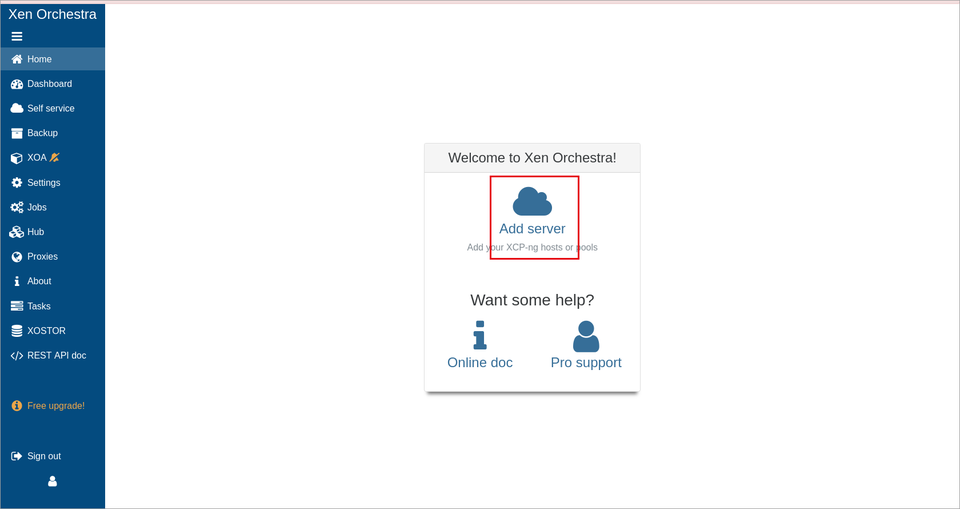This screenshot has height=509, width=960.
Task: Click the About label in sidebar
Action: point(39,281)
